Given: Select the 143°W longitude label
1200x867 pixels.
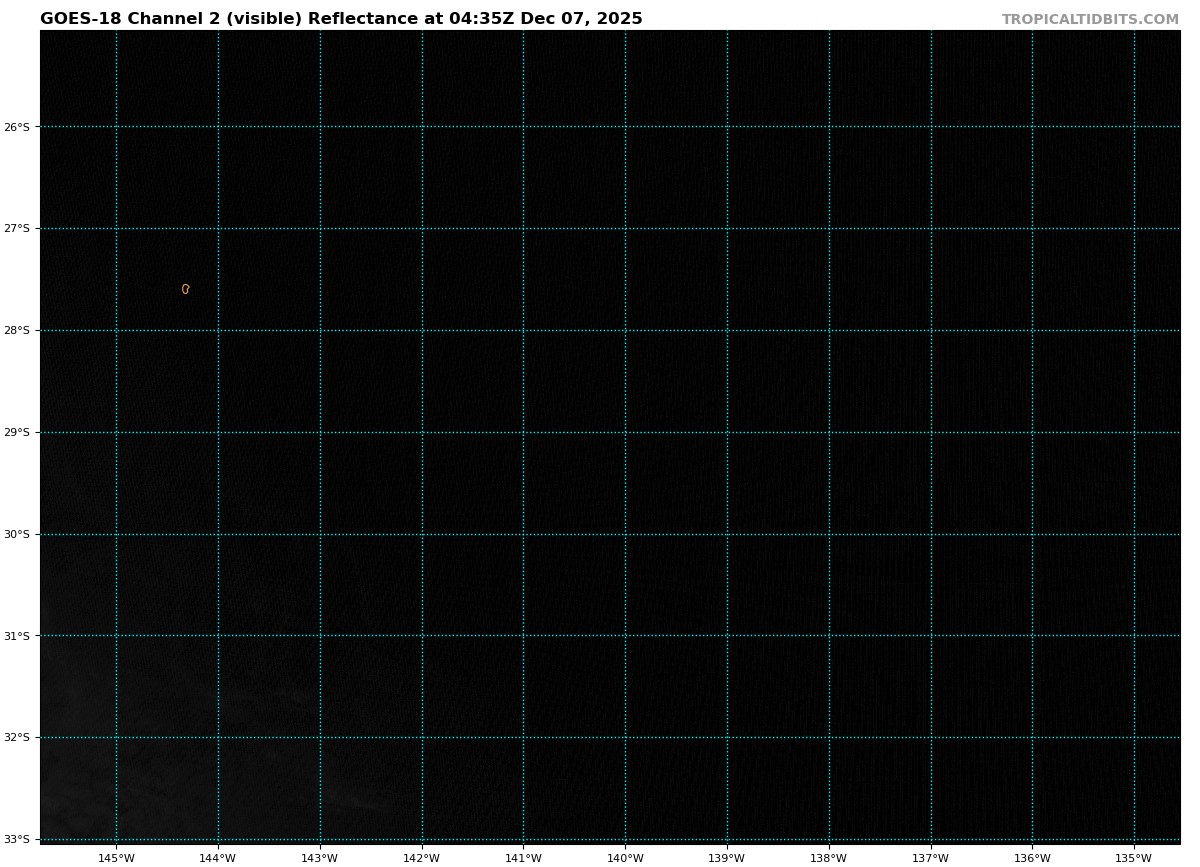Looking at the screenshot, I should coord(320,858).
